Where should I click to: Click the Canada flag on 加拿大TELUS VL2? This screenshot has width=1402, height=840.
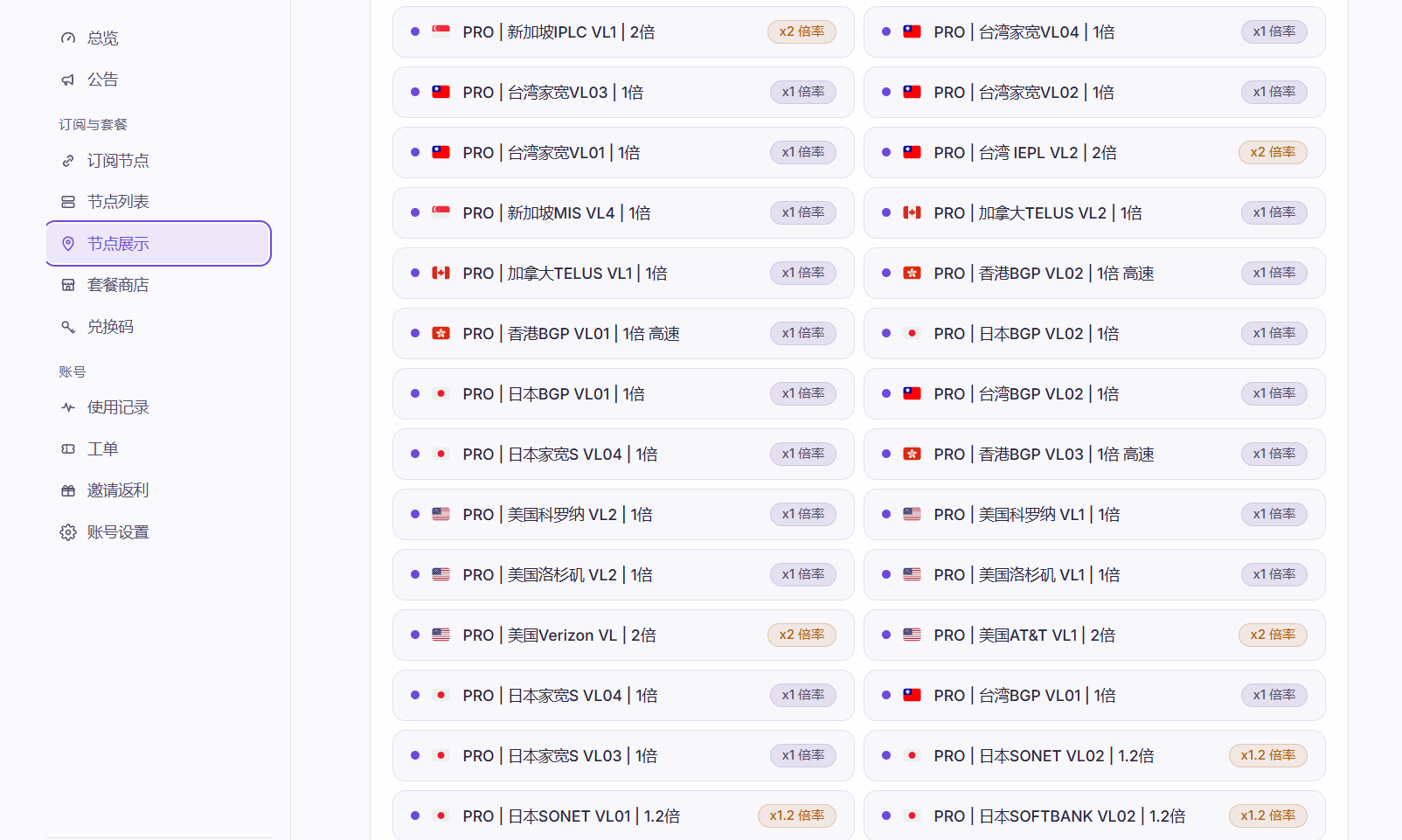pyautogui.click(x=913, y=212)
